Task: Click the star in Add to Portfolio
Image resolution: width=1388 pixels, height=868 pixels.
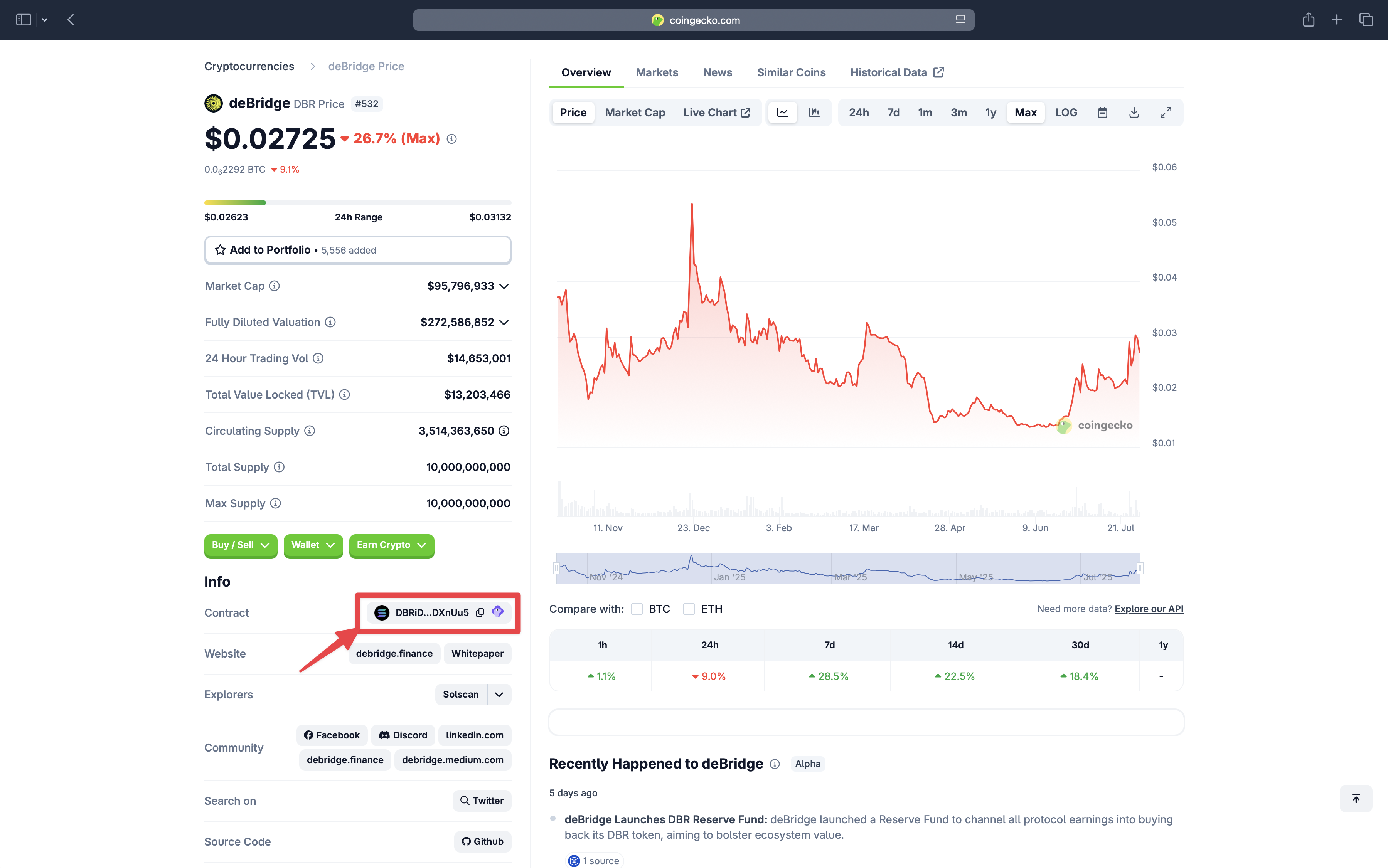Action: (220, 250)
